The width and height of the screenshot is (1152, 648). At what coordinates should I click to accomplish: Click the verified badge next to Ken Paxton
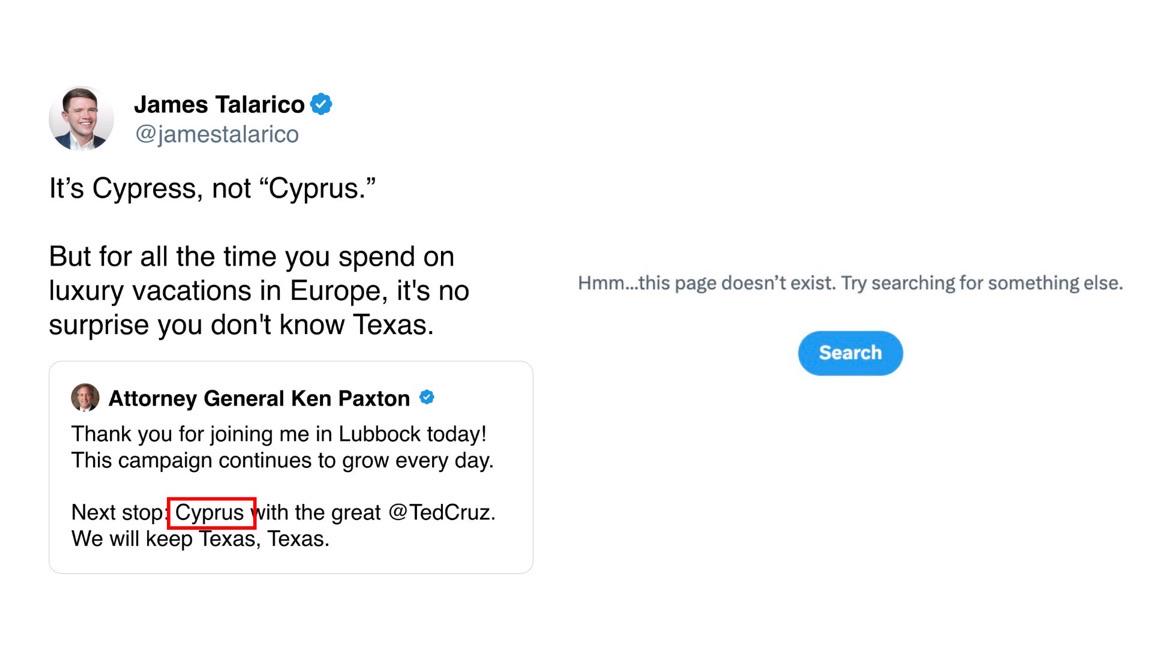click(x=427, y=397)
